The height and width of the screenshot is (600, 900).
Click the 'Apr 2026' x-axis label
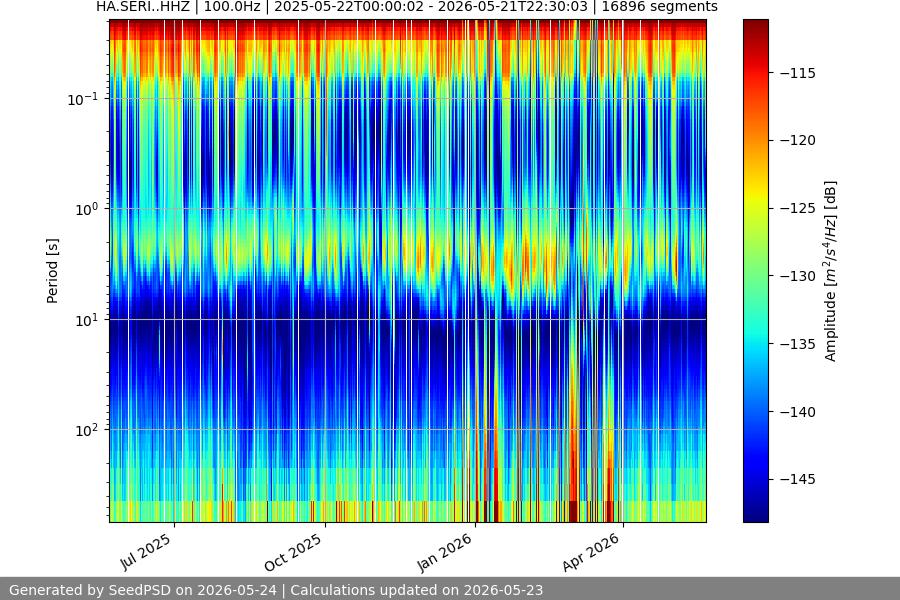point(591,552)
